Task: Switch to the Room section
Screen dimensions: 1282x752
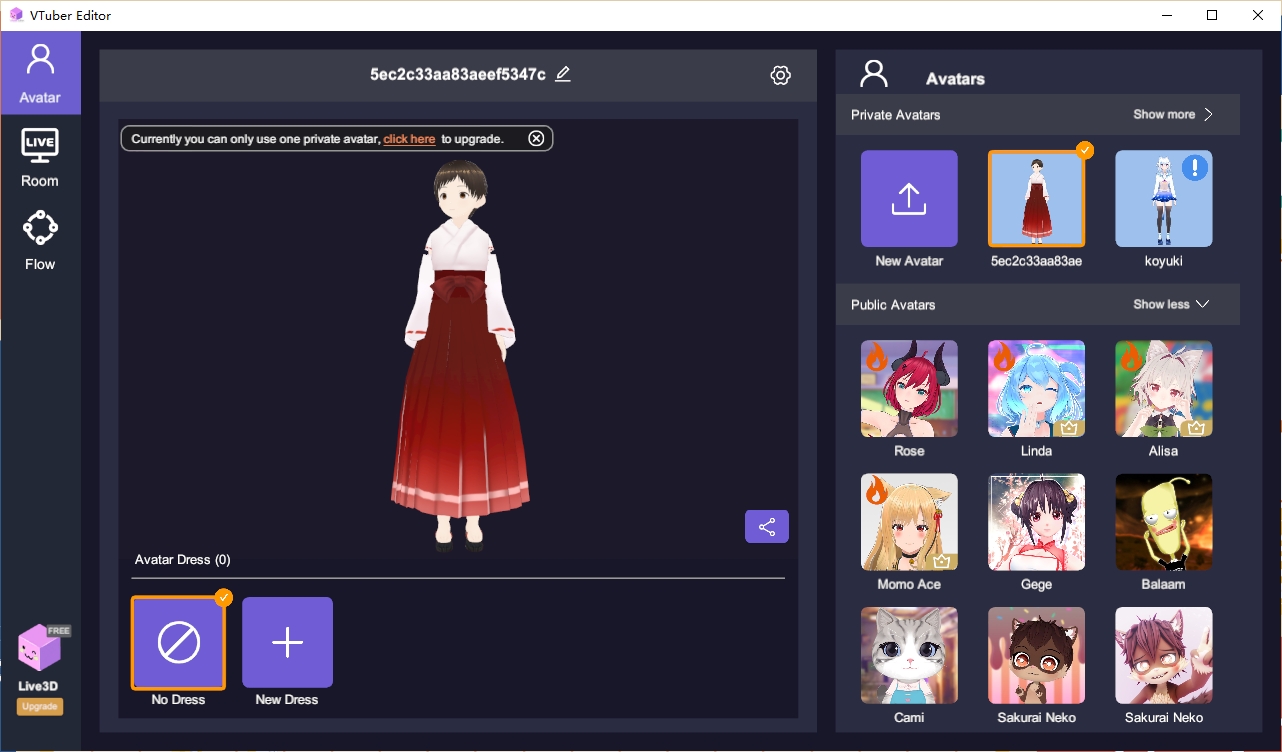Action: pyautogui.click(x=39, y=155)
